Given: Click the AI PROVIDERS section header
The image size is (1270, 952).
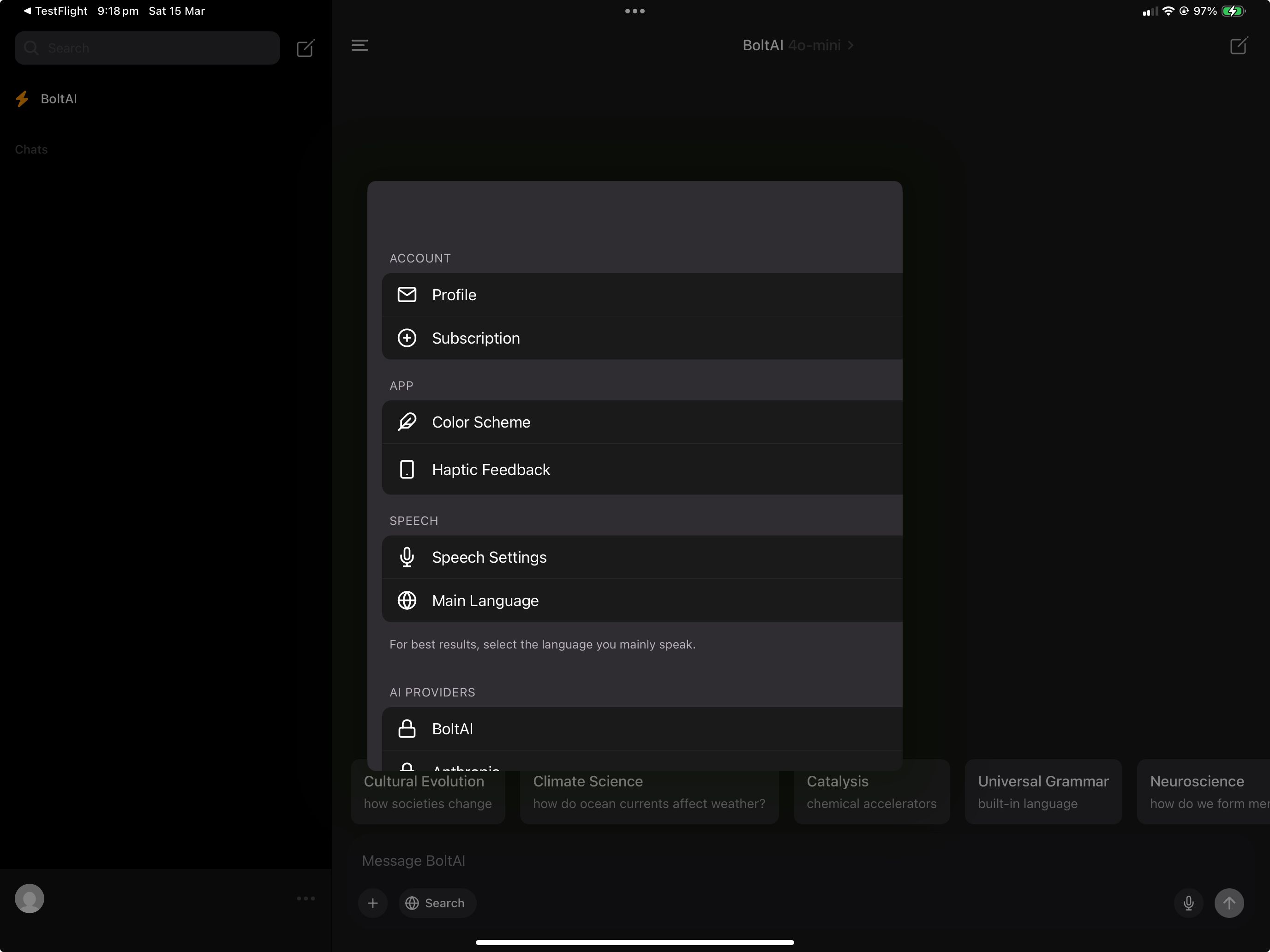Looking at the screenshot, I should click(x=432, y=692).
